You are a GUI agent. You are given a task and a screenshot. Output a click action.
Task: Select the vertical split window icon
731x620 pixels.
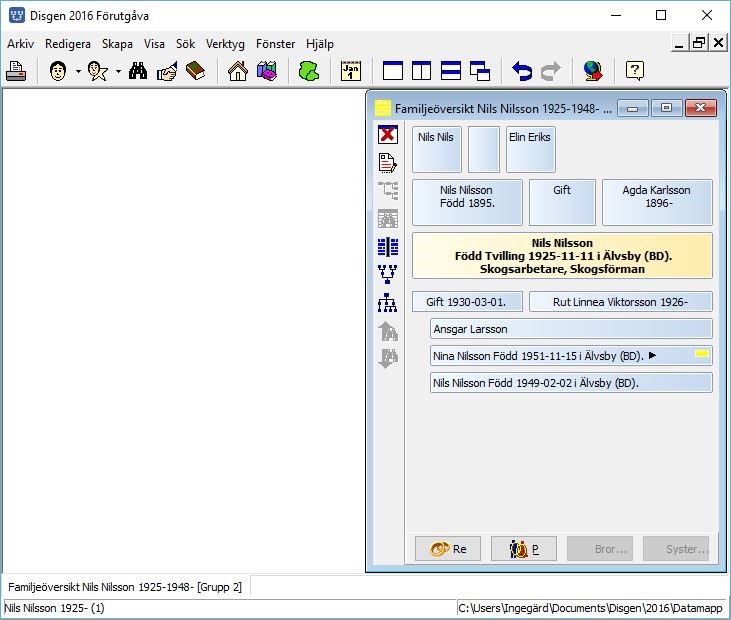tap(421, 71)
